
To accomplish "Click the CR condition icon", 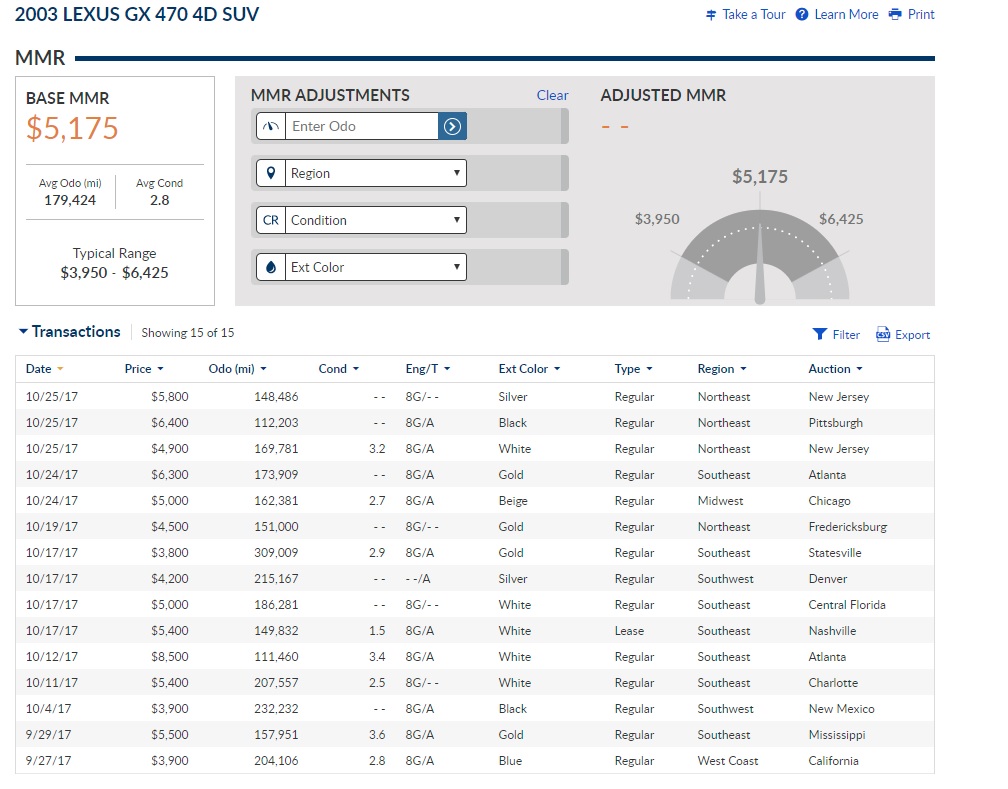I will [271, 220].
